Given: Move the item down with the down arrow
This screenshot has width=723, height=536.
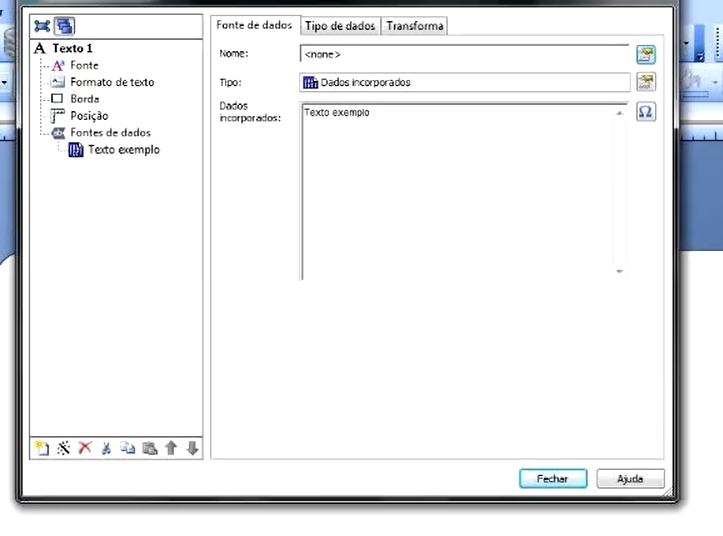Looking at the screenshot, I should (193, 448).
